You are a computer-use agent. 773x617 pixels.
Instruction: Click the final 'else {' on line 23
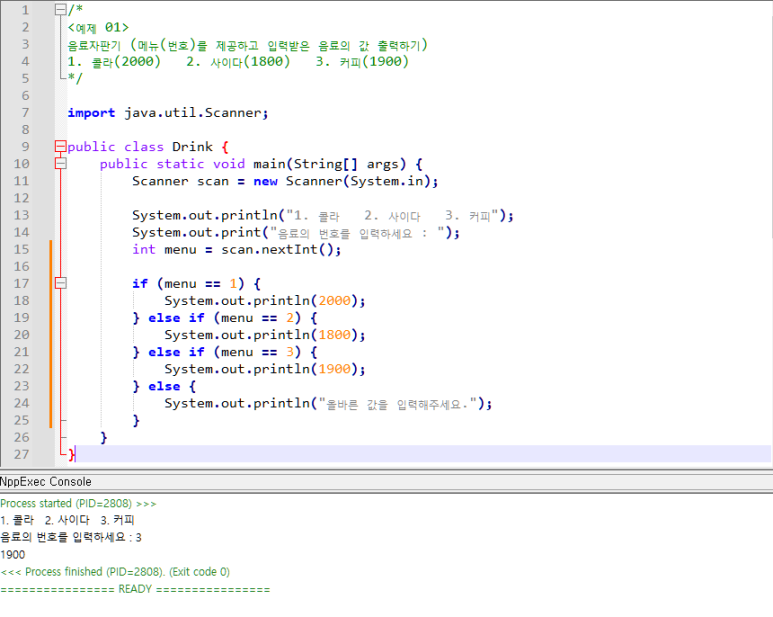(172, 386)
